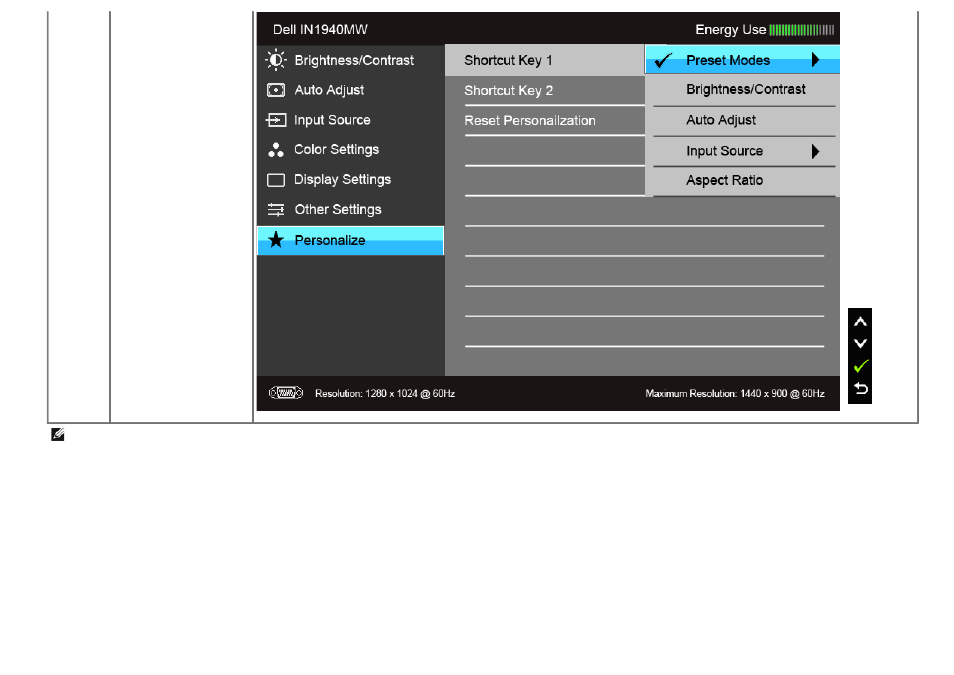Open the Other Settings menu
954x675 pixels.
[x=350, y=209]
